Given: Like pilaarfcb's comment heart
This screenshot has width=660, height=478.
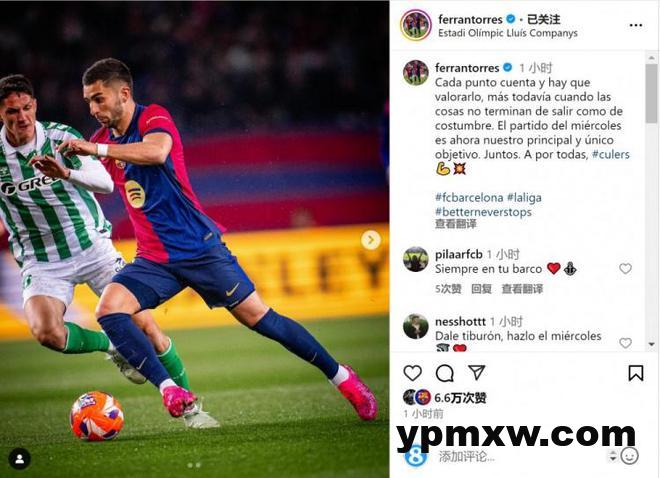Looking at the screenshot, I should point(625,268).
